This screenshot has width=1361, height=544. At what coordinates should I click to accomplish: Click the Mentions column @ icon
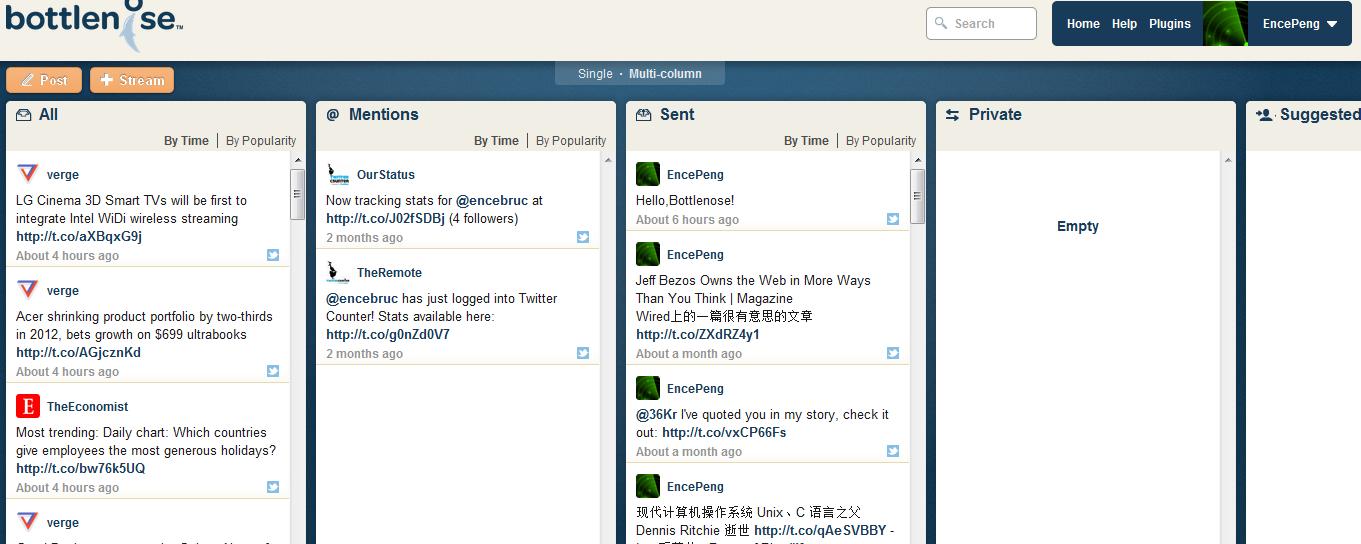(333, 115)
